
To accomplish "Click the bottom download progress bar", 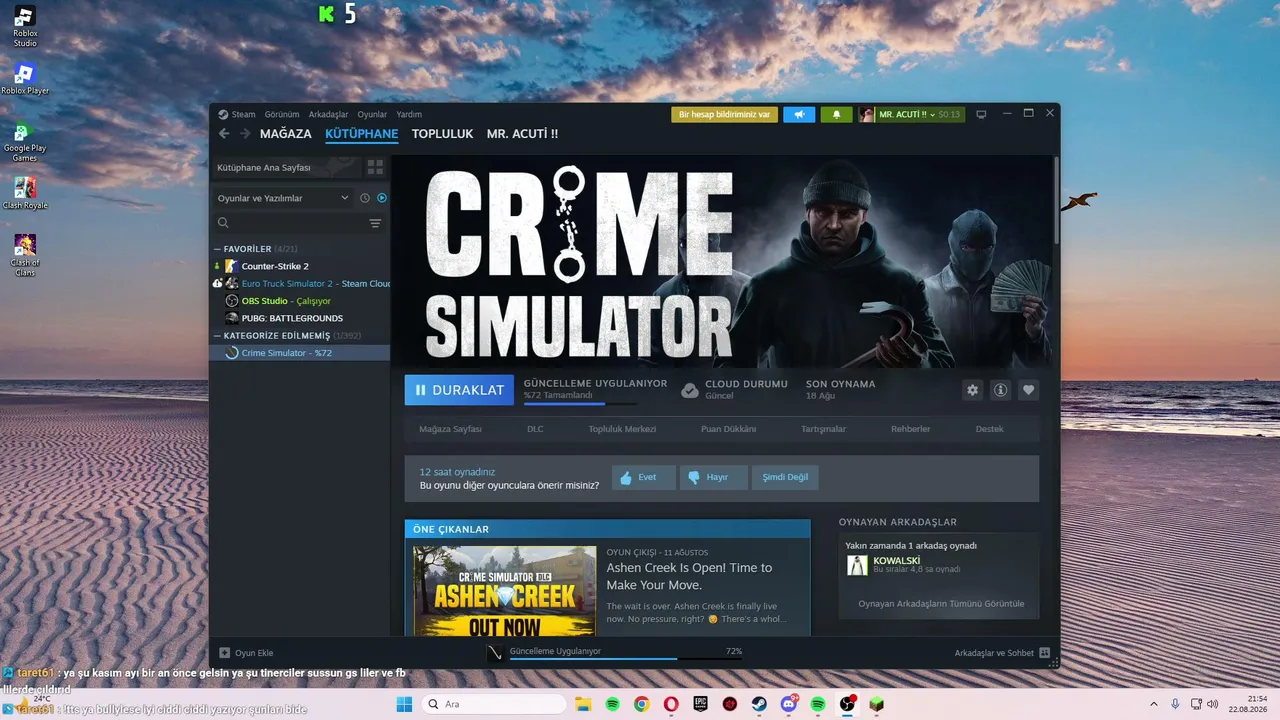I will coord(626,659).
